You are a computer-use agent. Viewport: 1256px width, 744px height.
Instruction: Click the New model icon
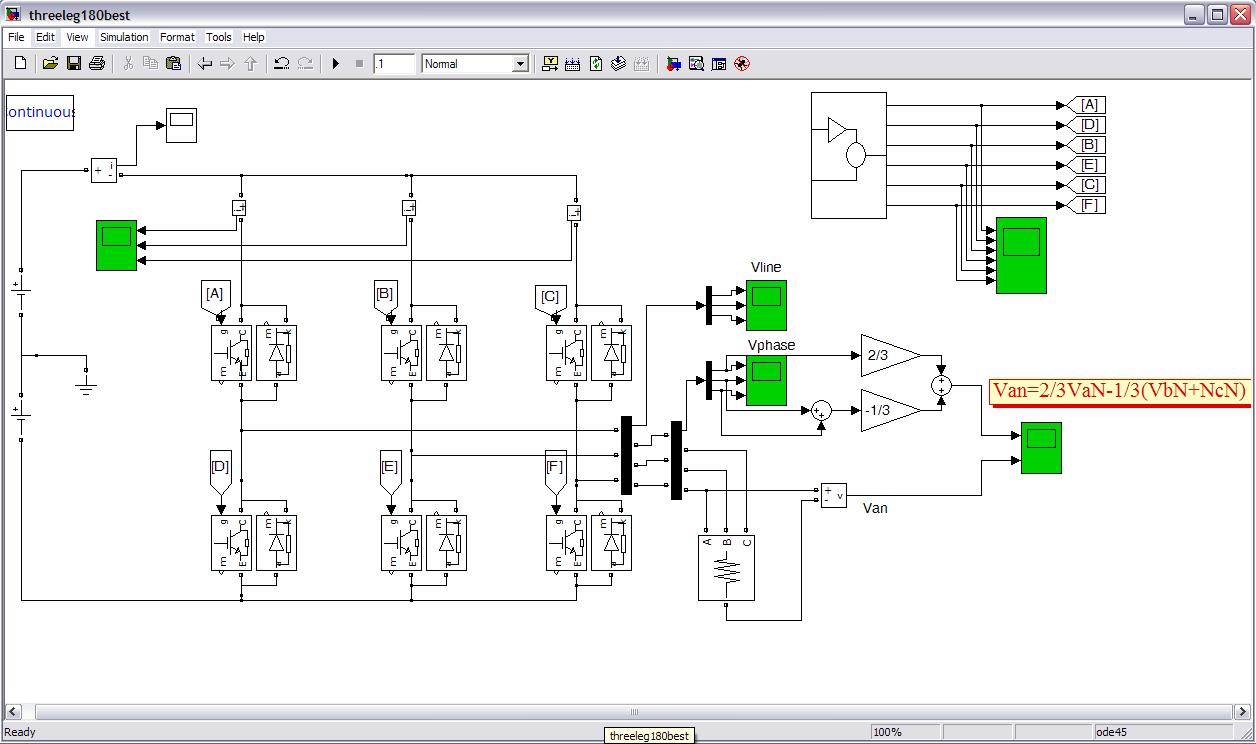(x=20, y=64)
